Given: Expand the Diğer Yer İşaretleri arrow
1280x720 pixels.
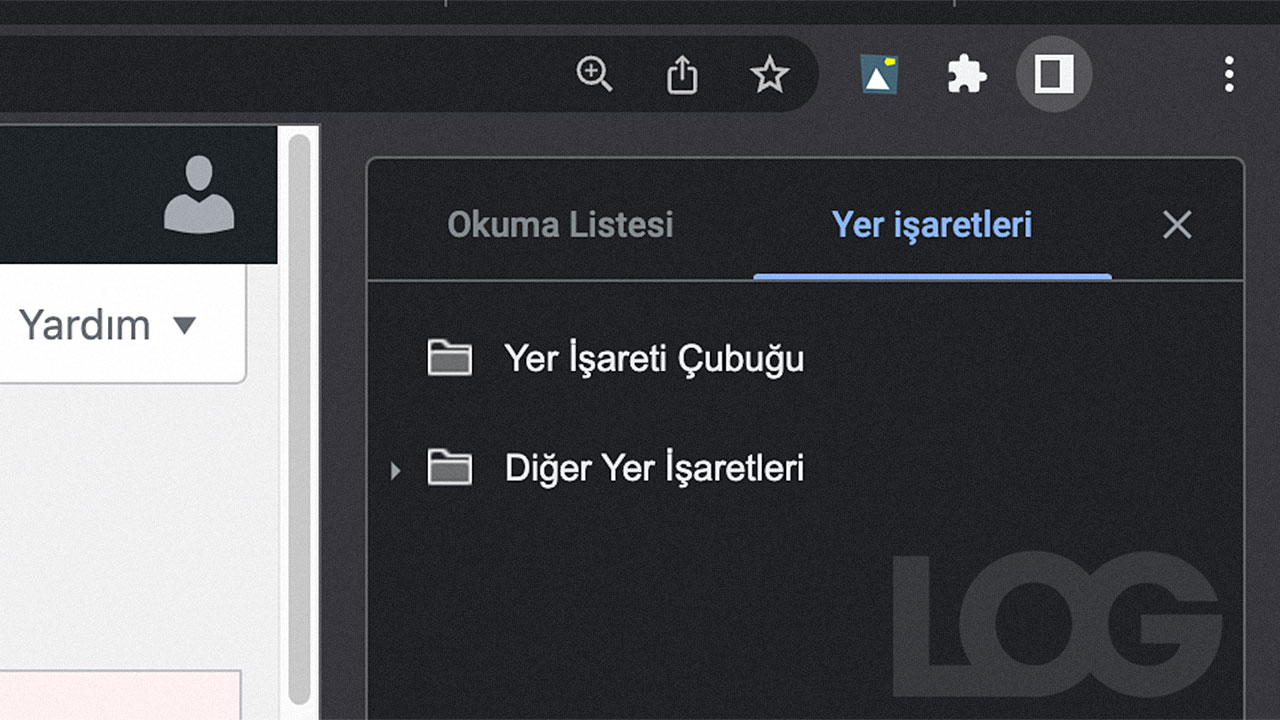Looking at the screenshot, I should (395, 469).
